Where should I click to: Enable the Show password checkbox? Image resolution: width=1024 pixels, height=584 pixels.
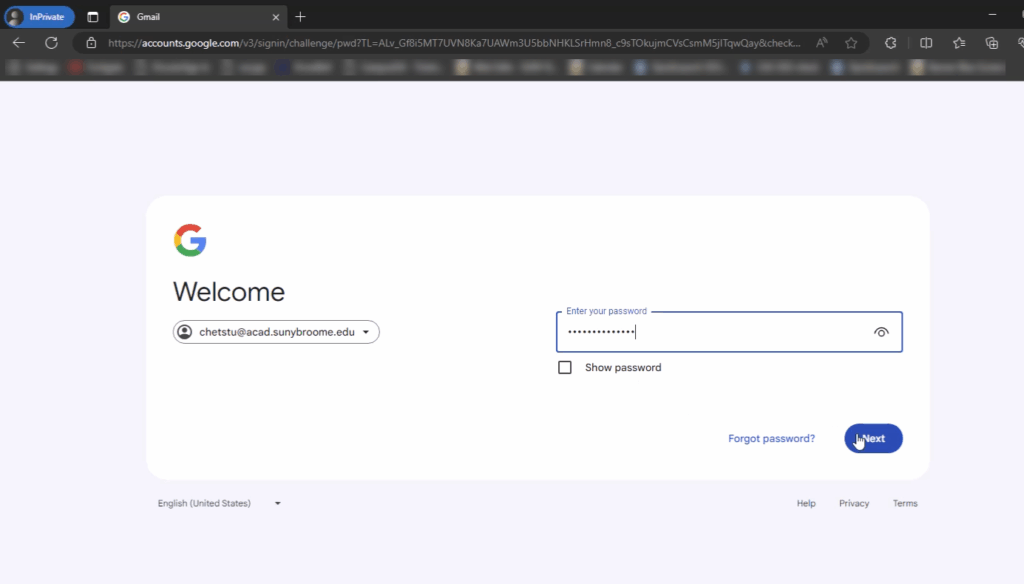(565, 368)
